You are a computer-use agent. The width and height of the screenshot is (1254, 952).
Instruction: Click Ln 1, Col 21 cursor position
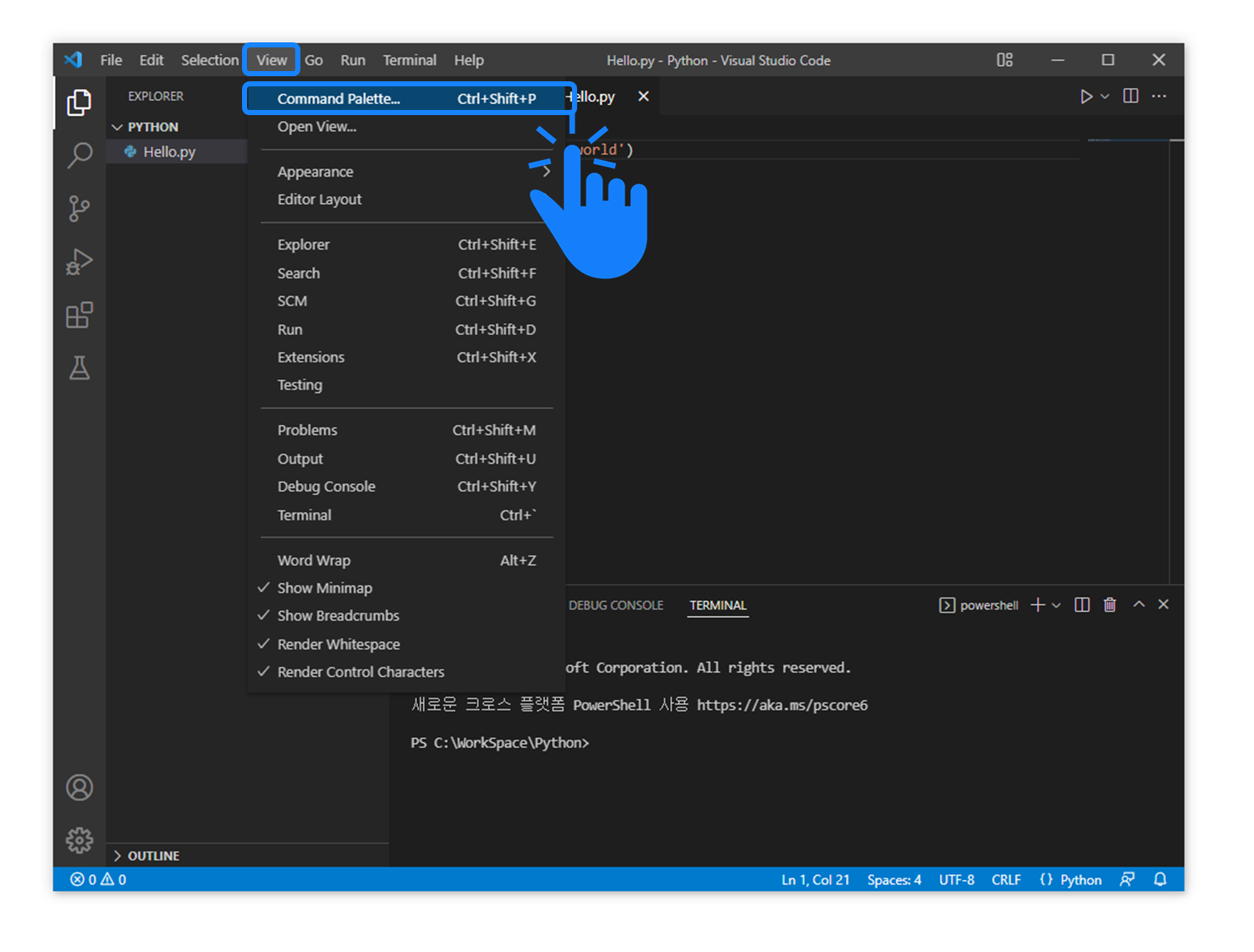pos(816,879)
